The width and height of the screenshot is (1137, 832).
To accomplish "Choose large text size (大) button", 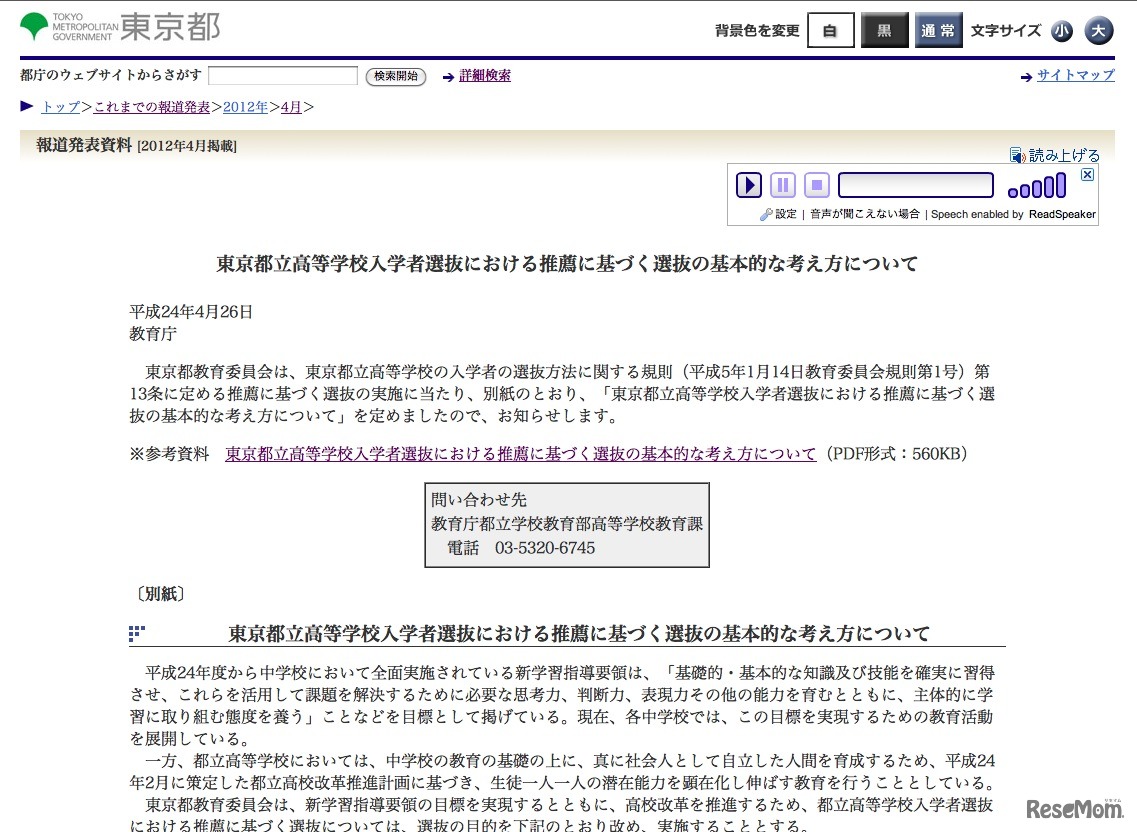I will (x=1098, y=31).
